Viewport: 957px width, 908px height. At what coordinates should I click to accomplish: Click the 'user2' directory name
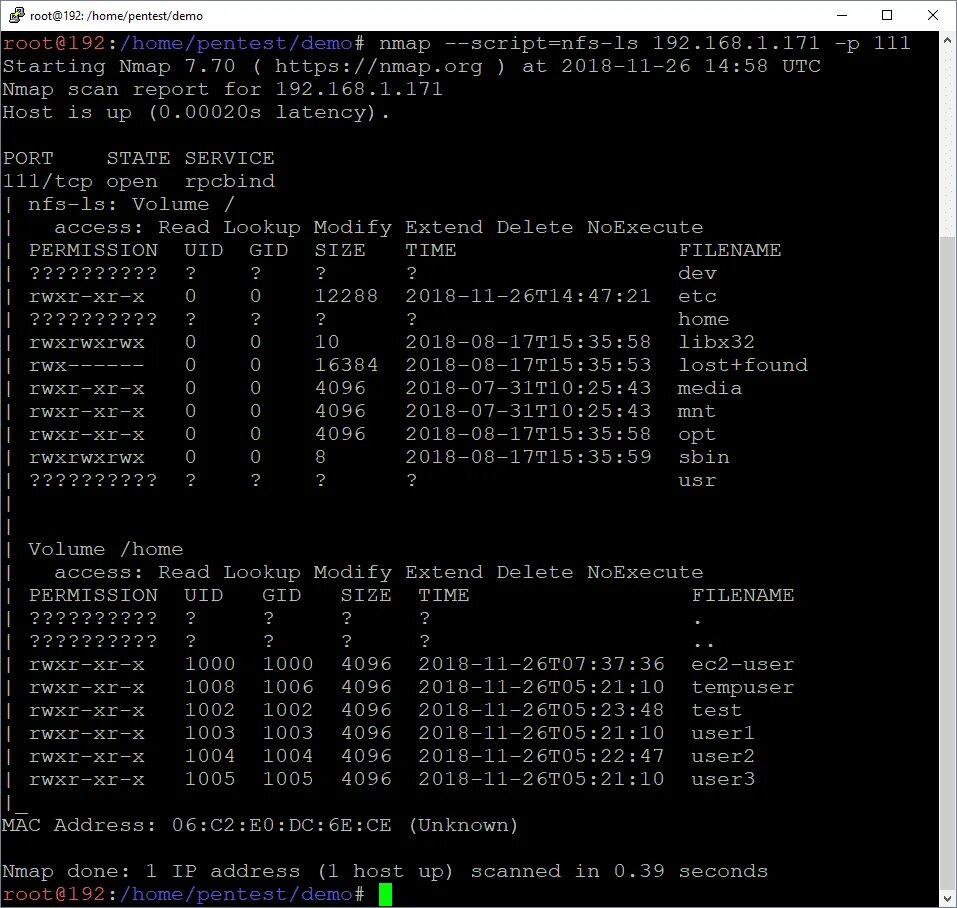tap(723, 757)
